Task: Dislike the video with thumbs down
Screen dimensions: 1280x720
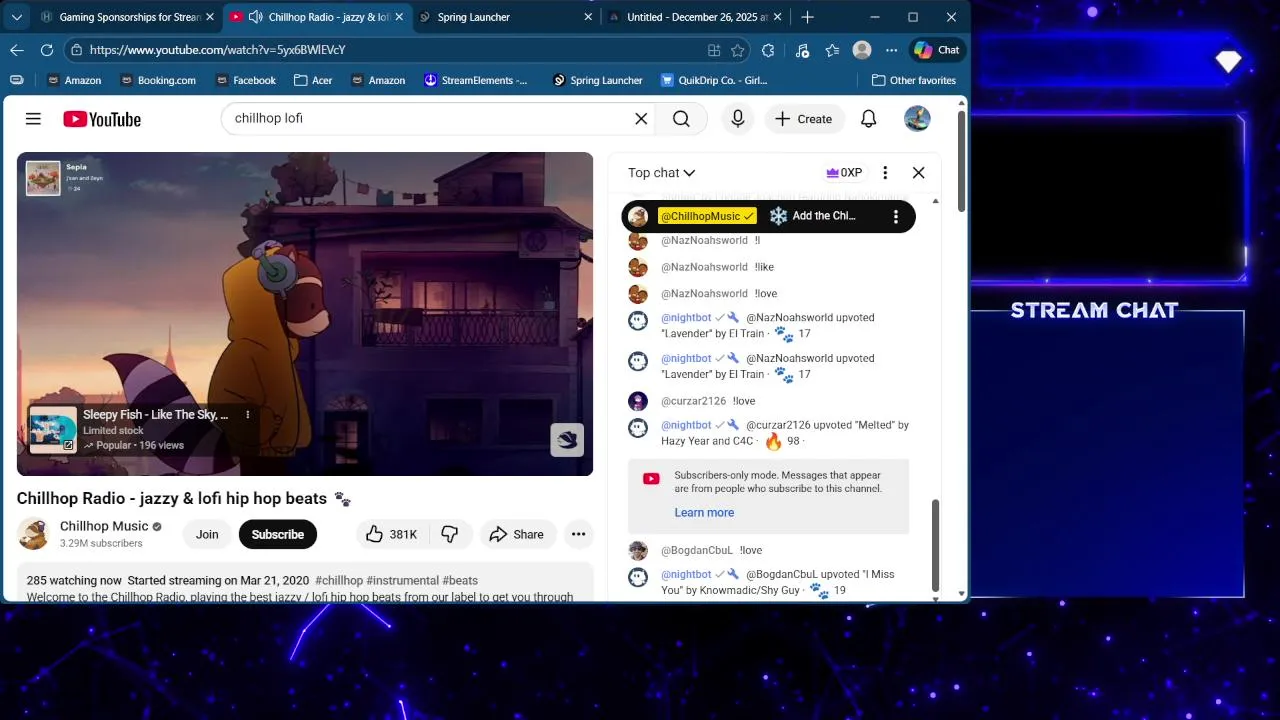Action: coord(450,534)
